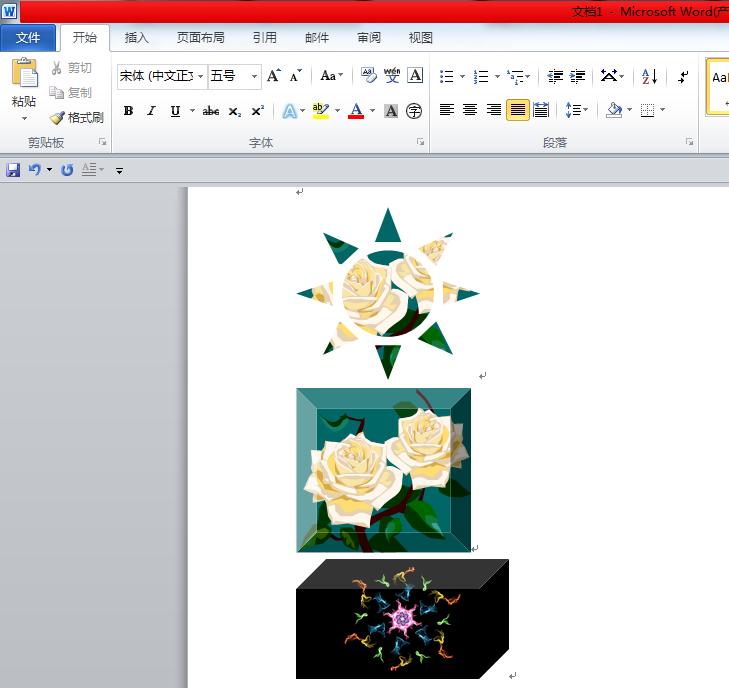Image resolution: width=729 pixels, height=688 pixels.
Task: Toggle Show/Hide paragraph marks
Action: click(x=683, y=76)
